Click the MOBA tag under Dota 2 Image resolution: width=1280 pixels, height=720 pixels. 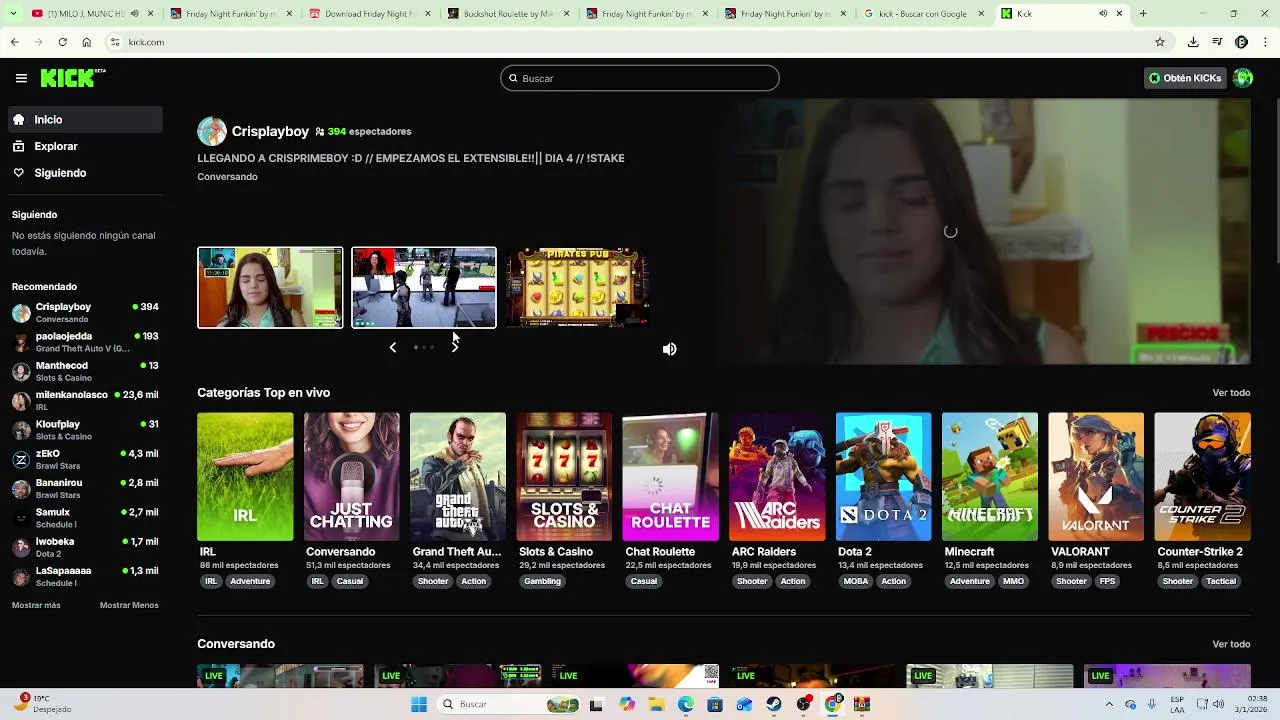pyautogui.click(x=856, y=581)
